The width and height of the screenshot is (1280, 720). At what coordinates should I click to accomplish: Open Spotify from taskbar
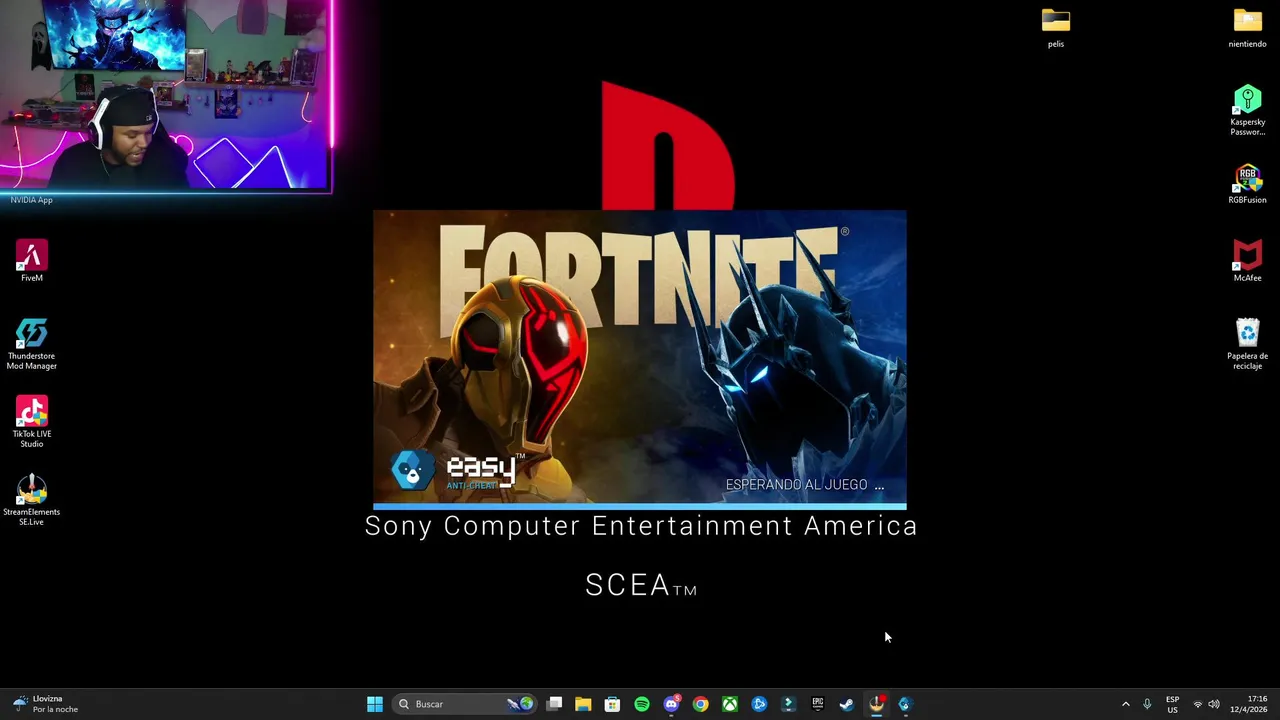click(642, 704)
